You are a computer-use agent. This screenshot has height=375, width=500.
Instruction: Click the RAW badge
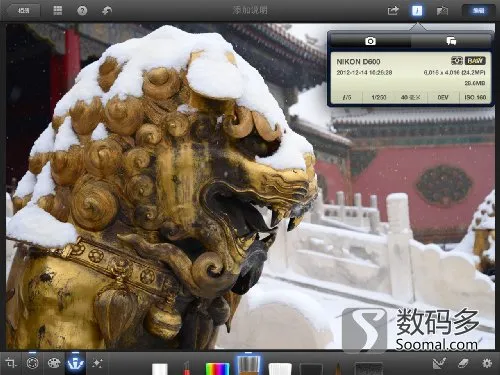tap(475, 61)
